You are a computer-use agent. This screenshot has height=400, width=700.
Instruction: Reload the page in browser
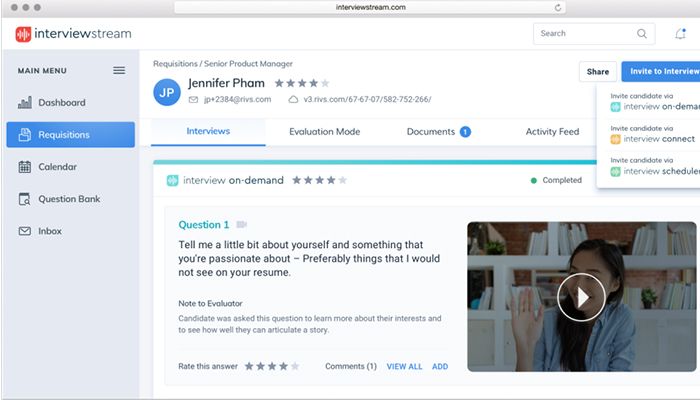coord(558,8)
